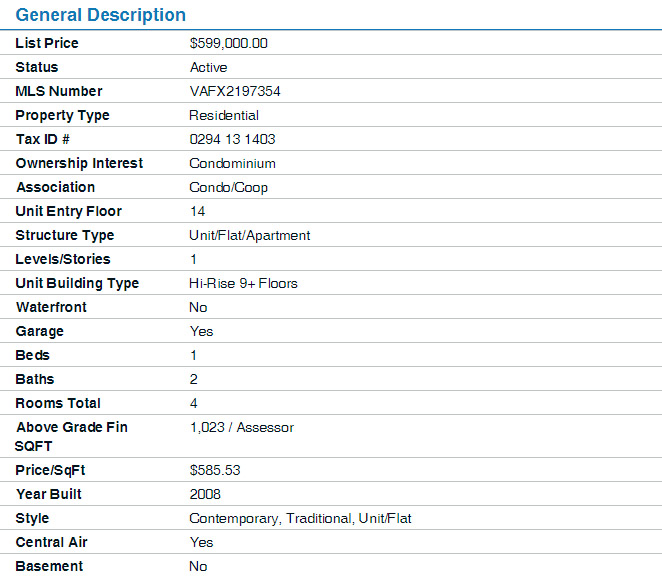Click the 1,023 / Assessor square footage value
Image resolution: width=662 pixels, height=580 pixels.
click(x=241, y=427)
